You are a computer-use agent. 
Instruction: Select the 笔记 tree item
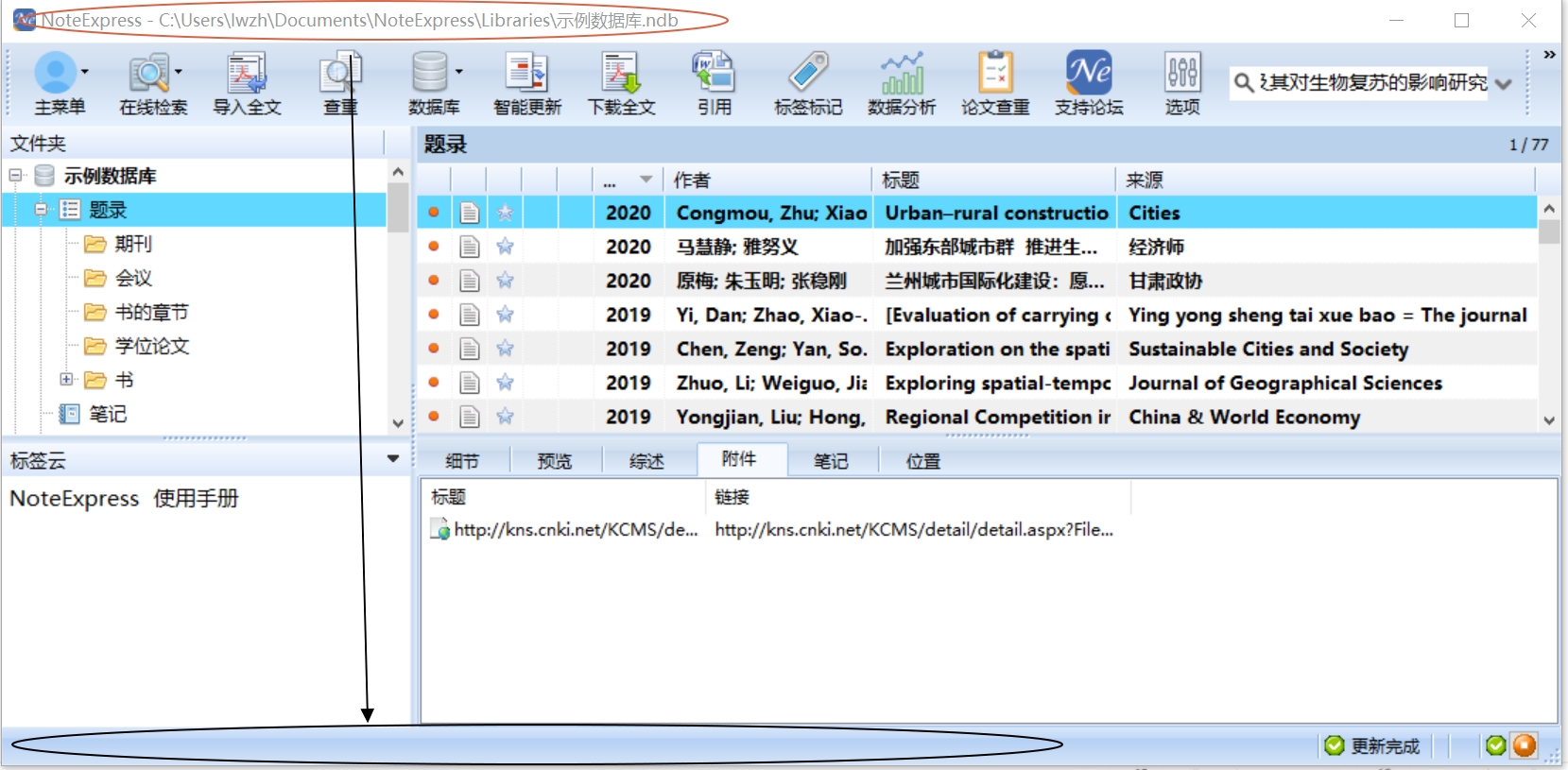click(x=107, y=414)
